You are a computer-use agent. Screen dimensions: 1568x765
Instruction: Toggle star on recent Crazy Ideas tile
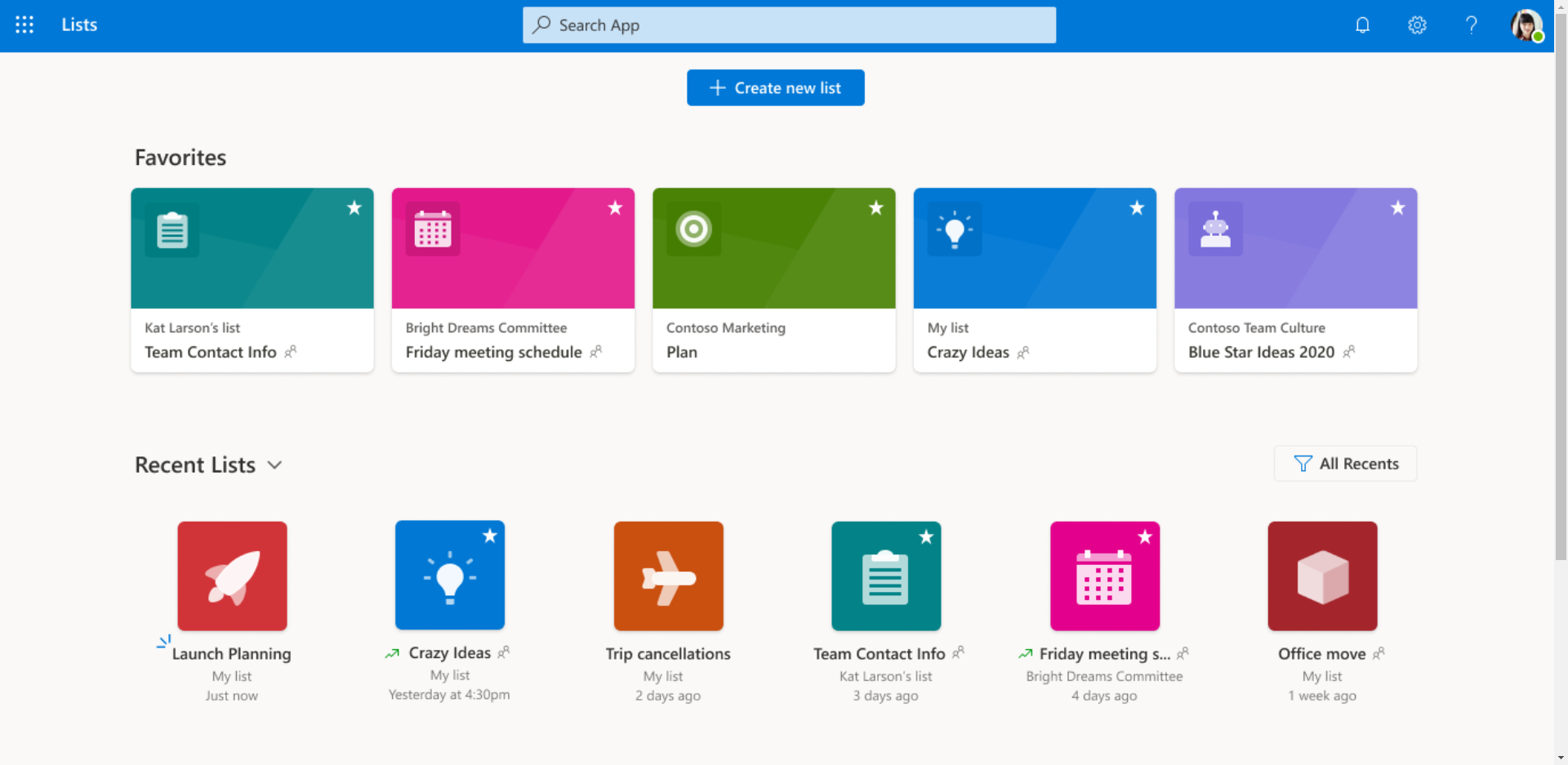tap(490, 536)
